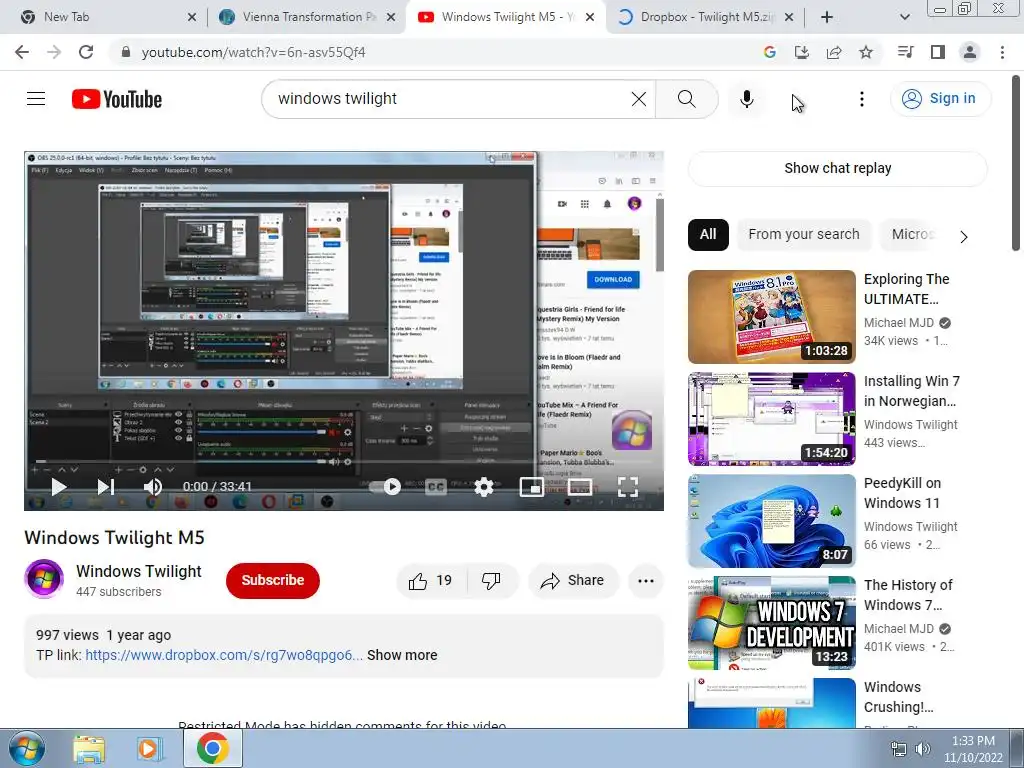Open system volume from tray
1024x768 pixels.
click(x=923, y=748)
